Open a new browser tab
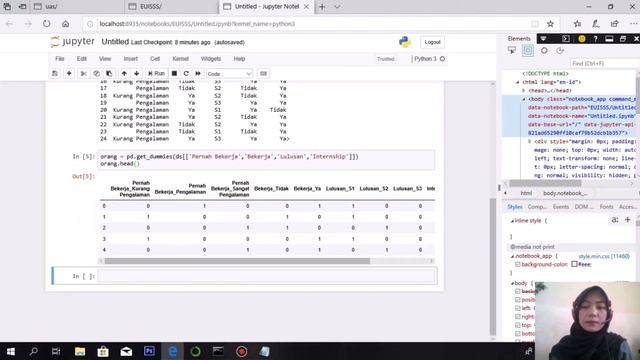 322,7
